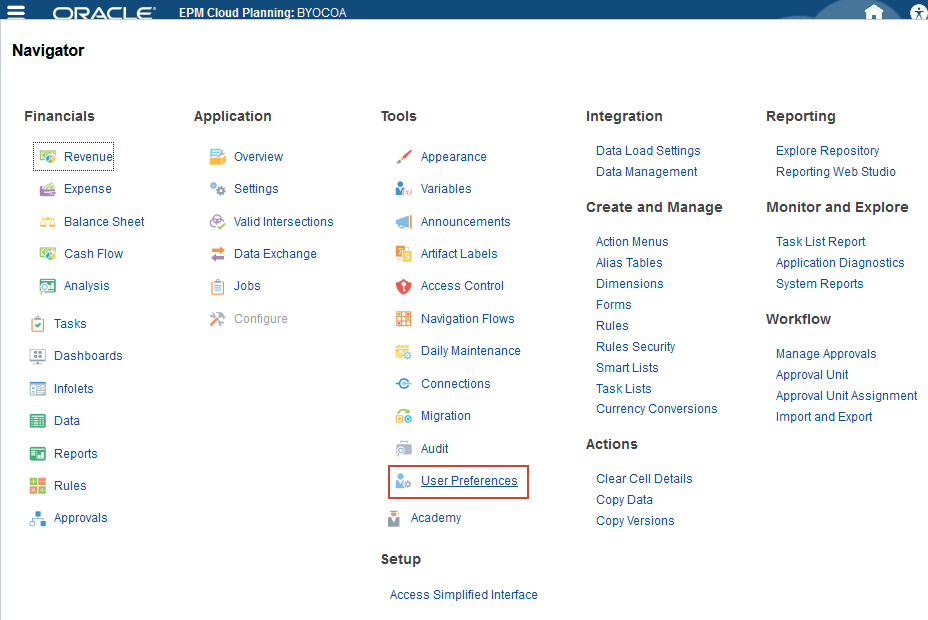This screenshot has height=620, width=928.
Task: Choose Copy Data under Actions
Action: coord(624,500)
